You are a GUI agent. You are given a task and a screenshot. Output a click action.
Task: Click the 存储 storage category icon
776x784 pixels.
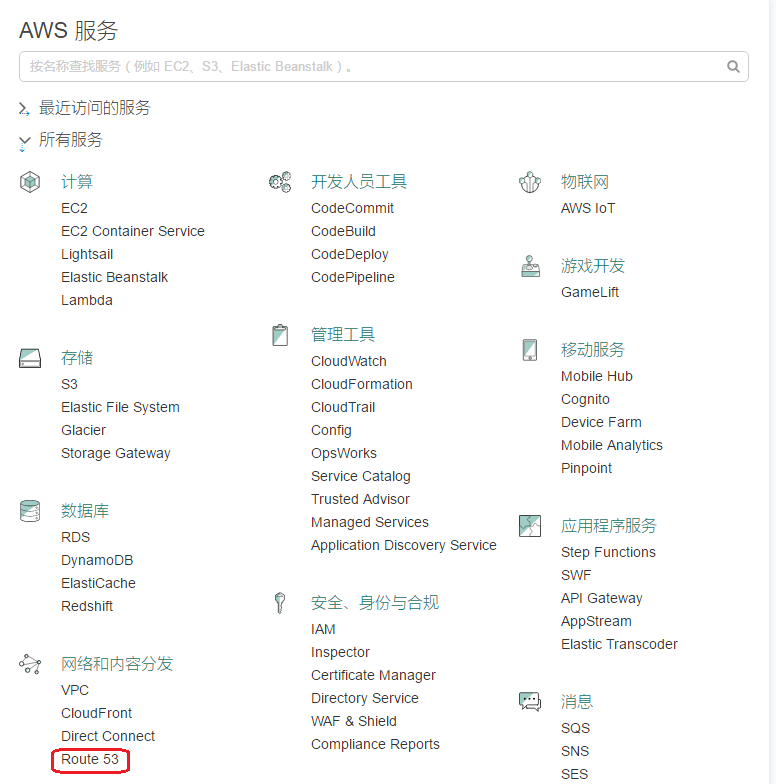(x=30, y=358)
